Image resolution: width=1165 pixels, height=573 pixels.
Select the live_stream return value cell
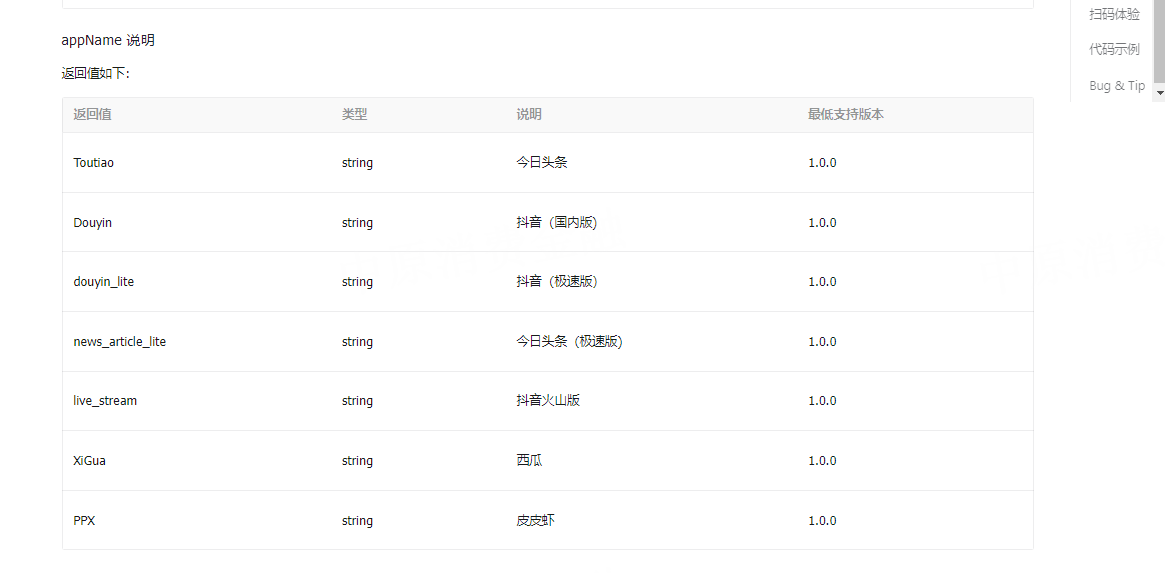[x=105, y=401]
